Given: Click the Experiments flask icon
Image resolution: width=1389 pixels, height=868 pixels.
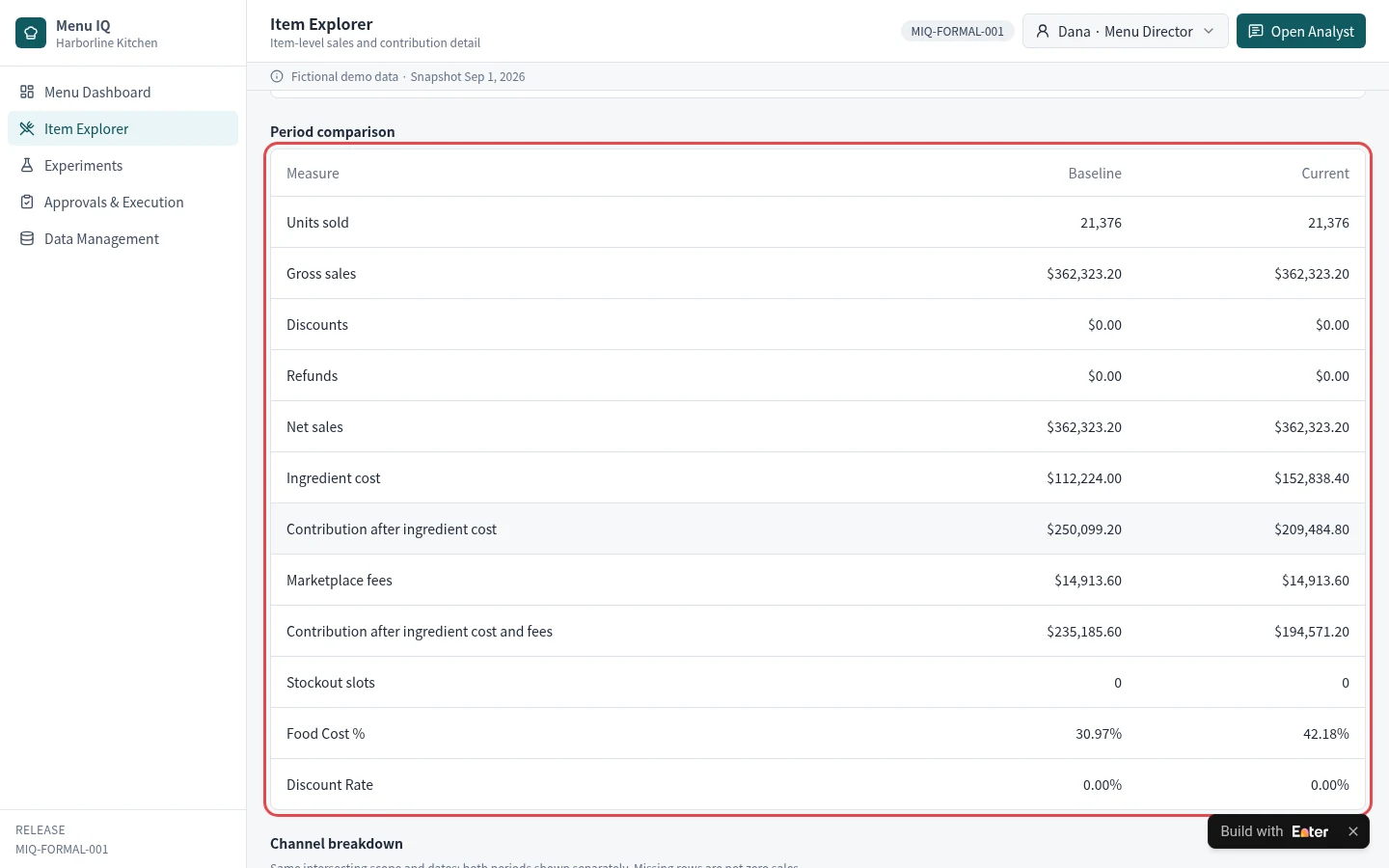Looking at the screenshot, I should pyautogui.click(x=27, y=166).
